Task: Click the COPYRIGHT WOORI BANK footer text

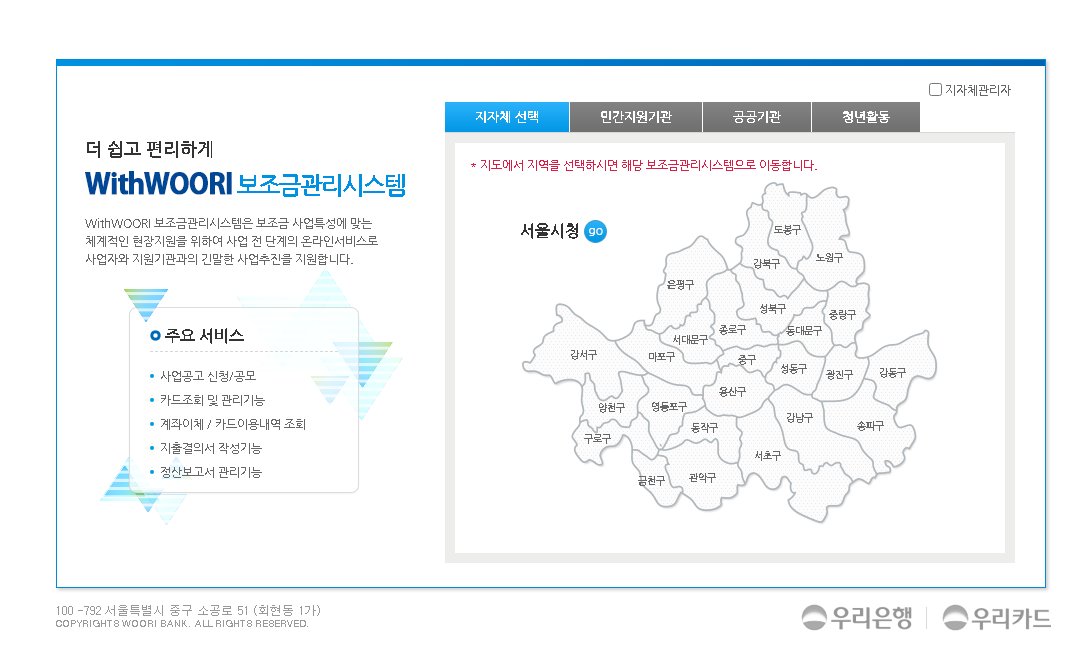Action: (182, 623)
